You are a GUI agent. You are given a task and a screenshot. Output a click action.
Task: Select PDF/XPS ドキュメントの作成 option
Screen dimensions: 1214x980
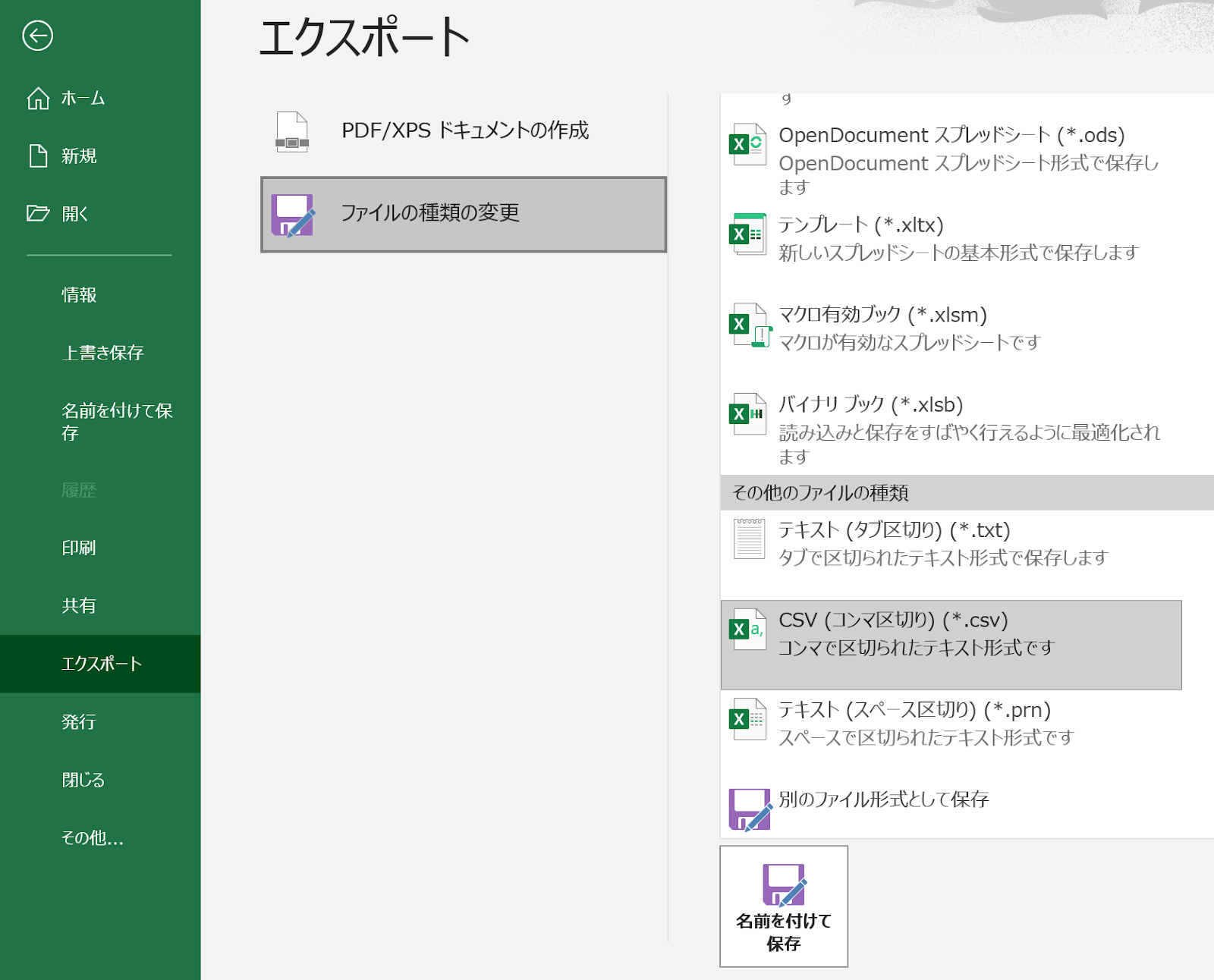click(464, 131)
